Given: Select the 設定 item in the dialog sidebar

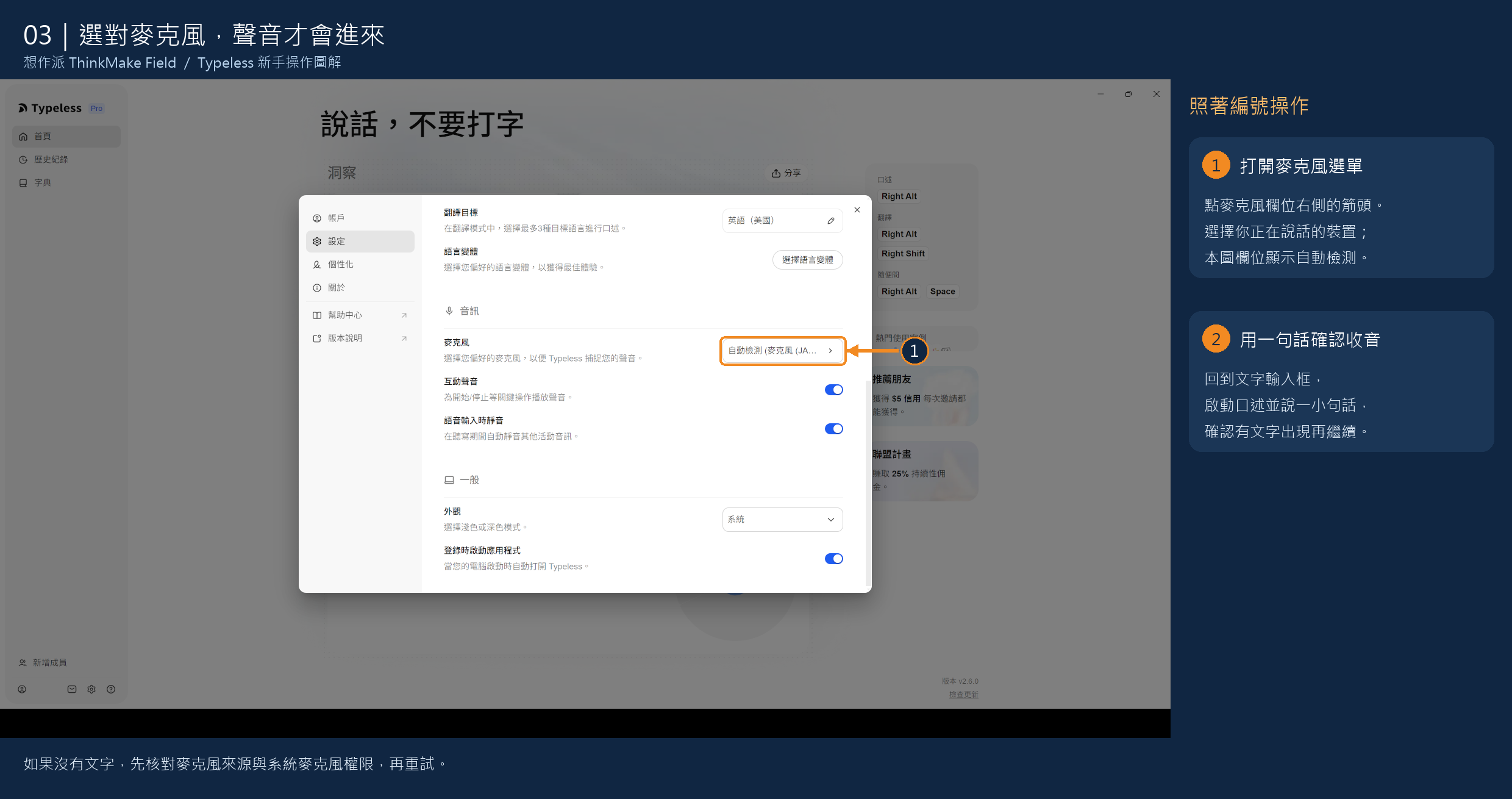Looking at the screenshot, I should [360, 241].
